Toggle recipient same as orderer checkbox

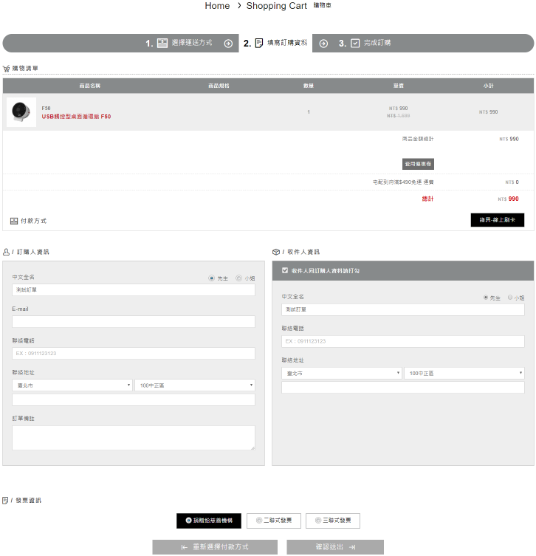point(285,271)
